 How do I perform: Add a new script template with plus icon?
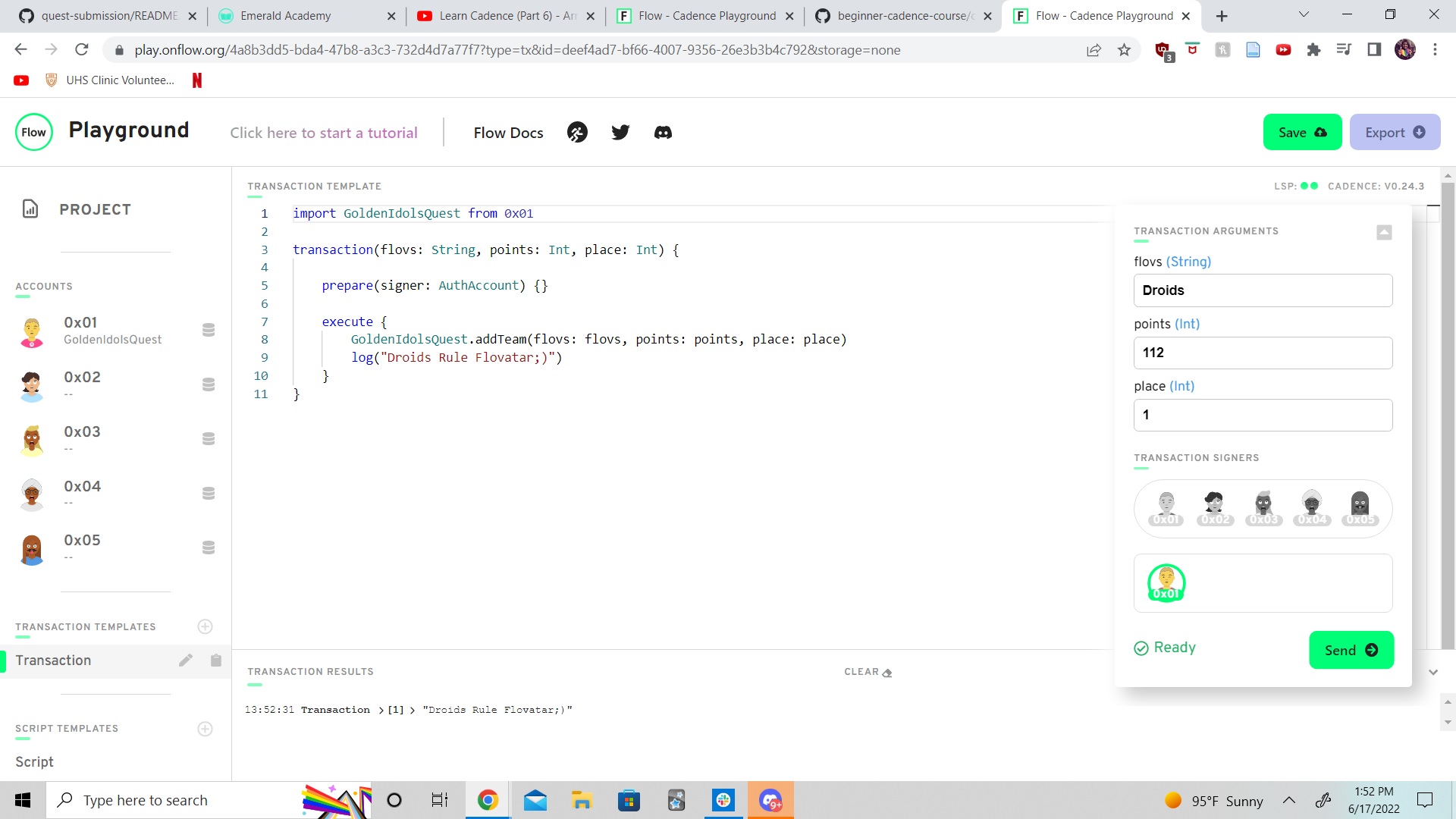click(205, 729)
